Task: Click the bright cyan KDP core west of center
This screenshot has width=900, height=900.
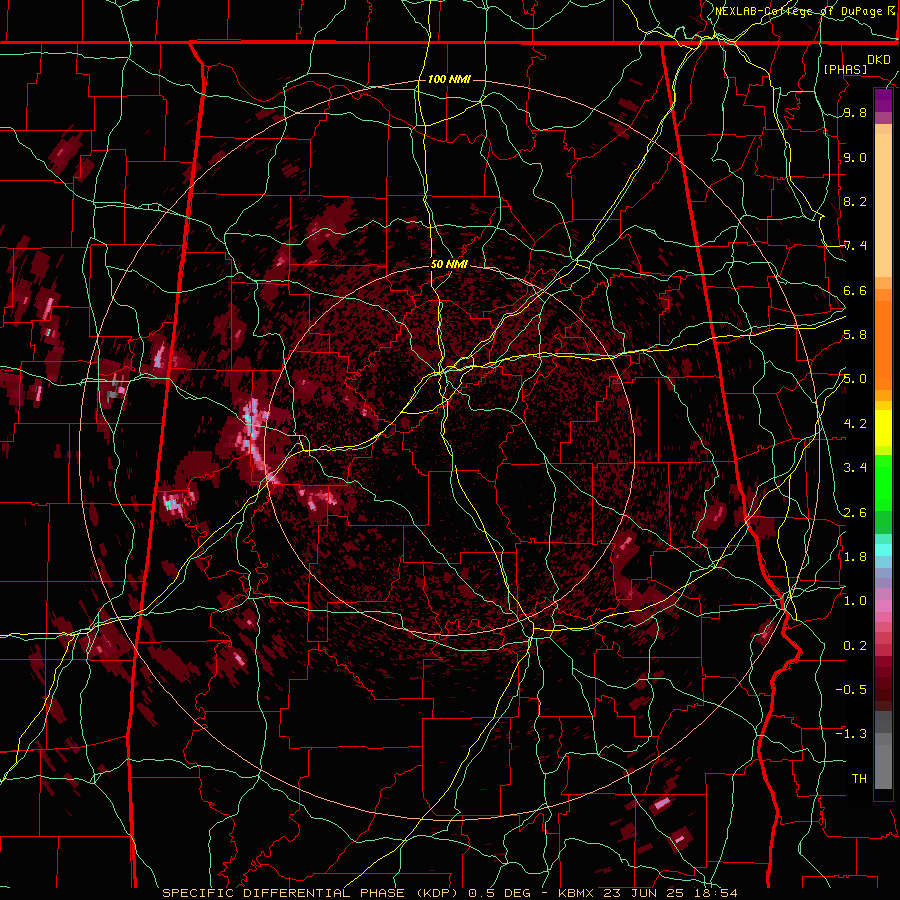Action: [249, 417]
